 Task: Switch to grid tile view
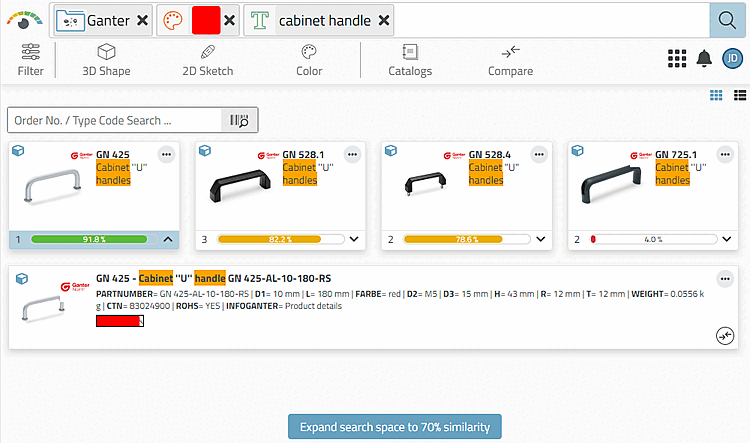point(716,95)
